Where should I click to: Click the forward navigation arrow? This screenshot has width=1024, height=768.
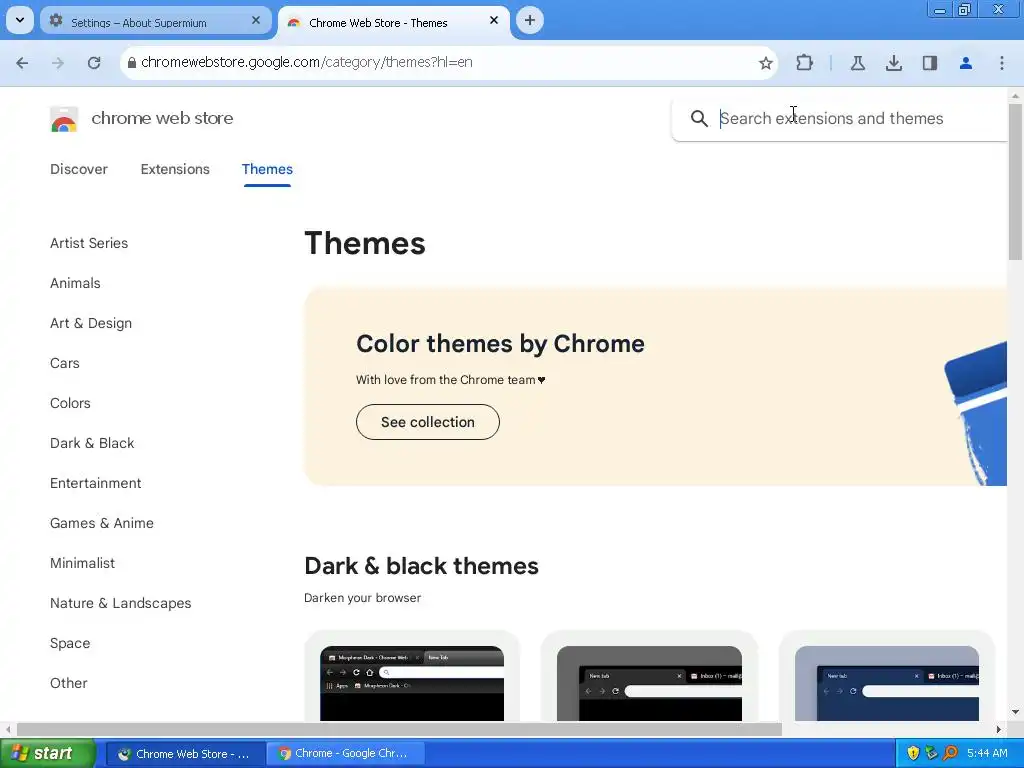point(58,63)
